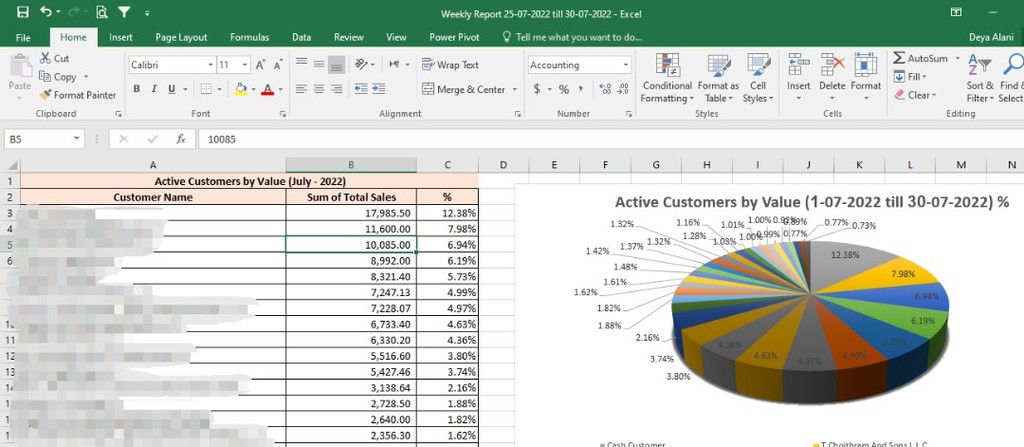
Task: Apply comma style number format
Action: (581, 90)
